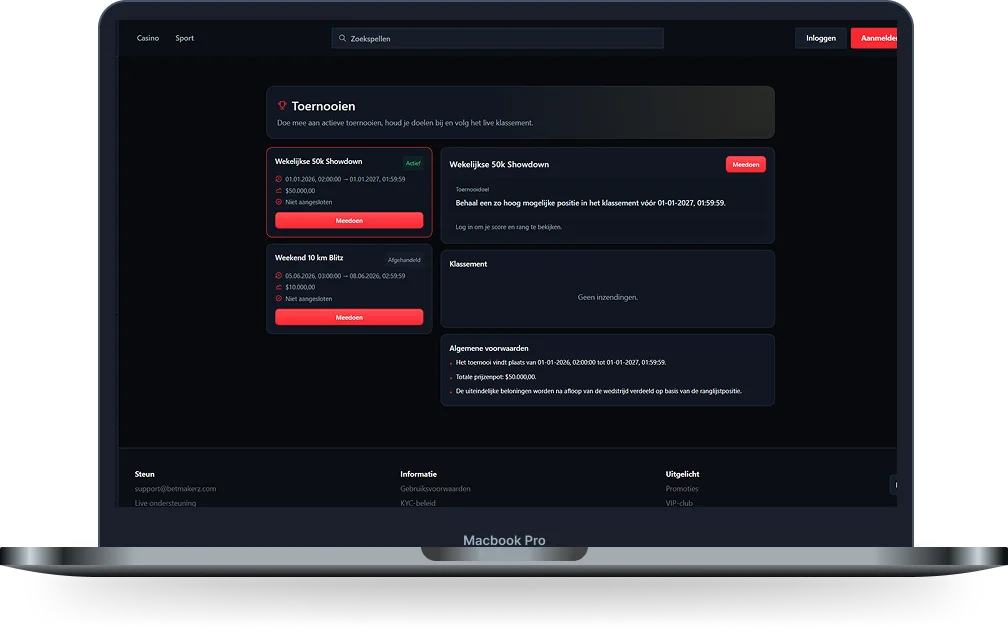
Task: Focus the Zoekspellen search field
Action: point(498,38)
